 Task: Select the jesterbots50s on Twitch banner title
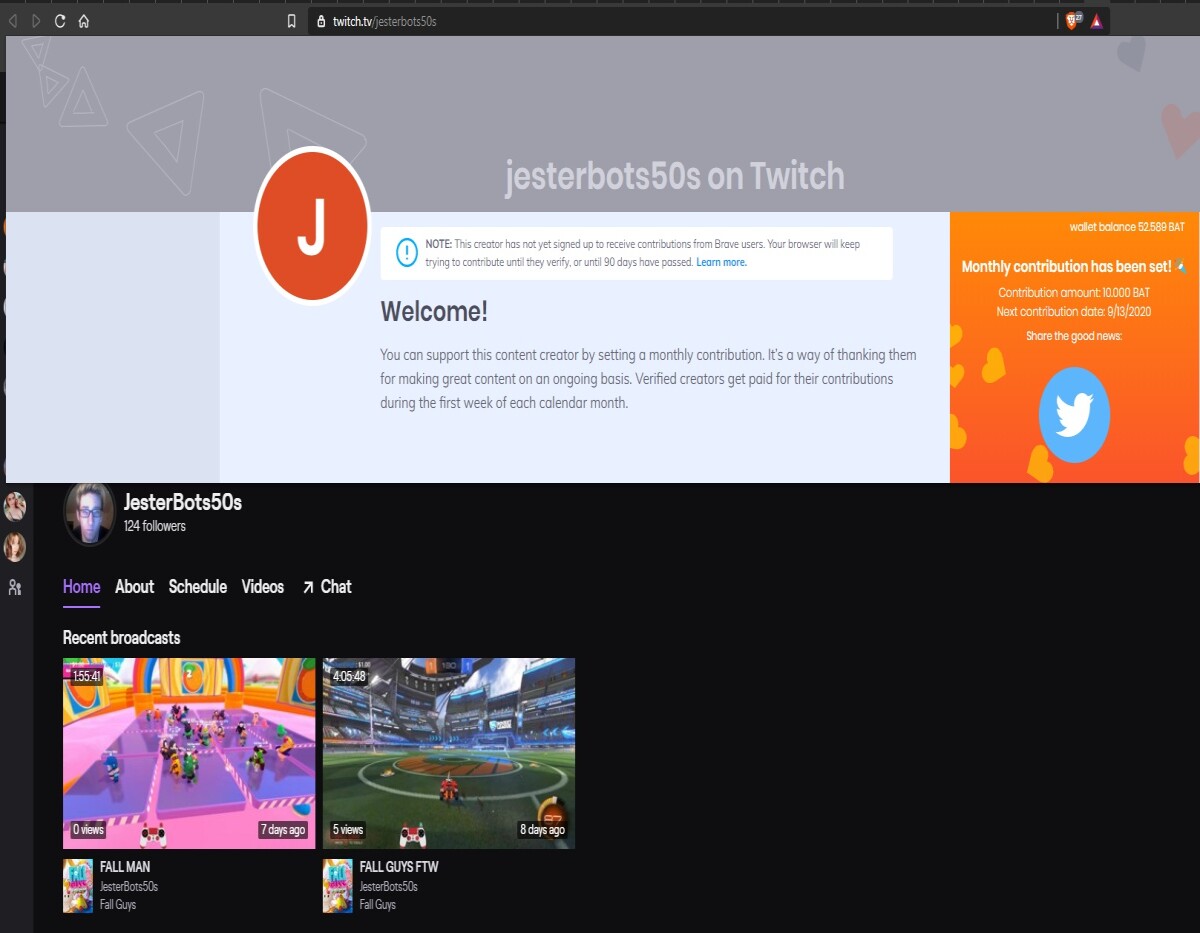coord(675,177)
